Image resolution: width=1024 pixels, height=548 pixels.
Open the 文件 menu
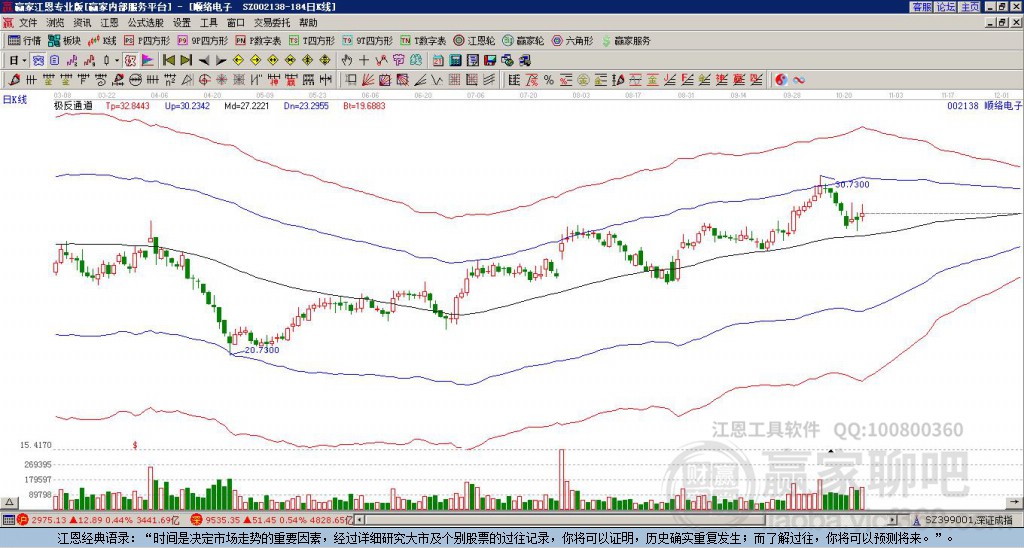click(x=28, y=23)
